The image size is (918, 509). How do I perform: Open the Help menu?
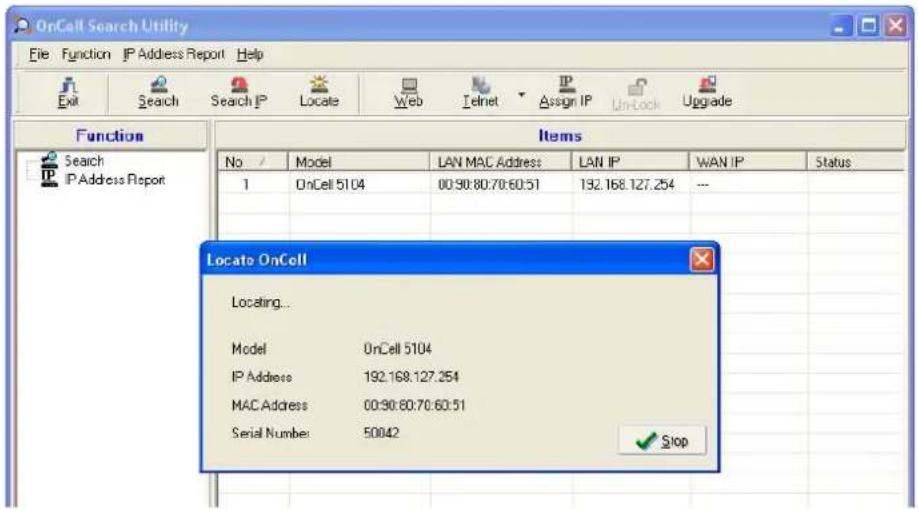(250, 54)
